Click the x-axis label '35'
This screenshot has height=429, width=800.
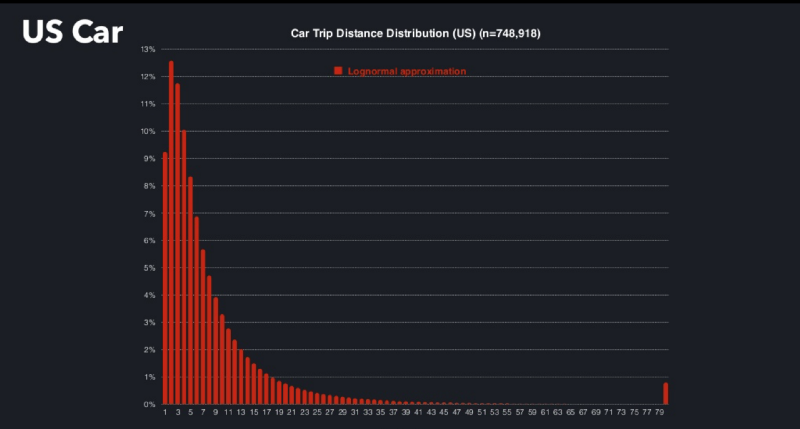pos(381,412)
